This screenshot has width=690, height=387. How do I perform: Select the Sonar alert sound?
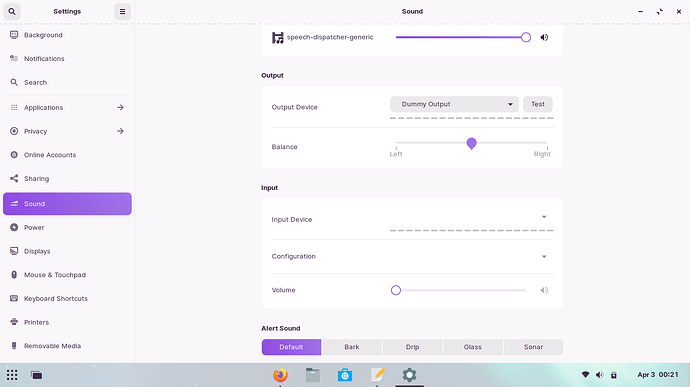(x=533, y=347)
